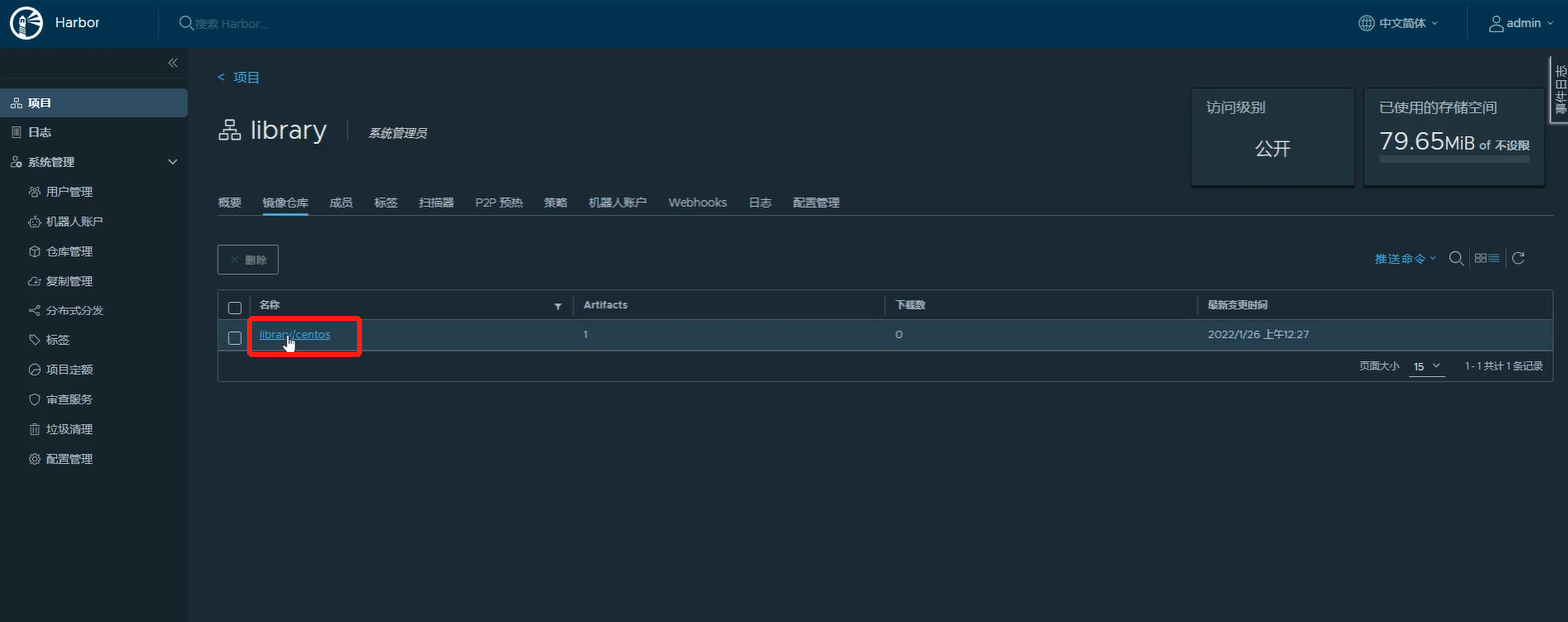Collapse the 系统管理 section chevron
Screen dimensions: 1568x622
click(173, 162)
